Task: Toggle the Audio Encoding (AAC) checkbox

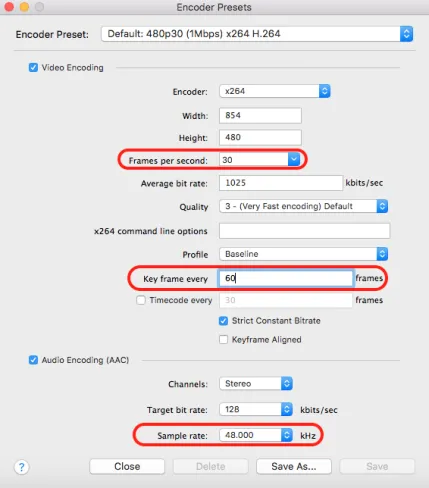Action: [x=33, y=360]
